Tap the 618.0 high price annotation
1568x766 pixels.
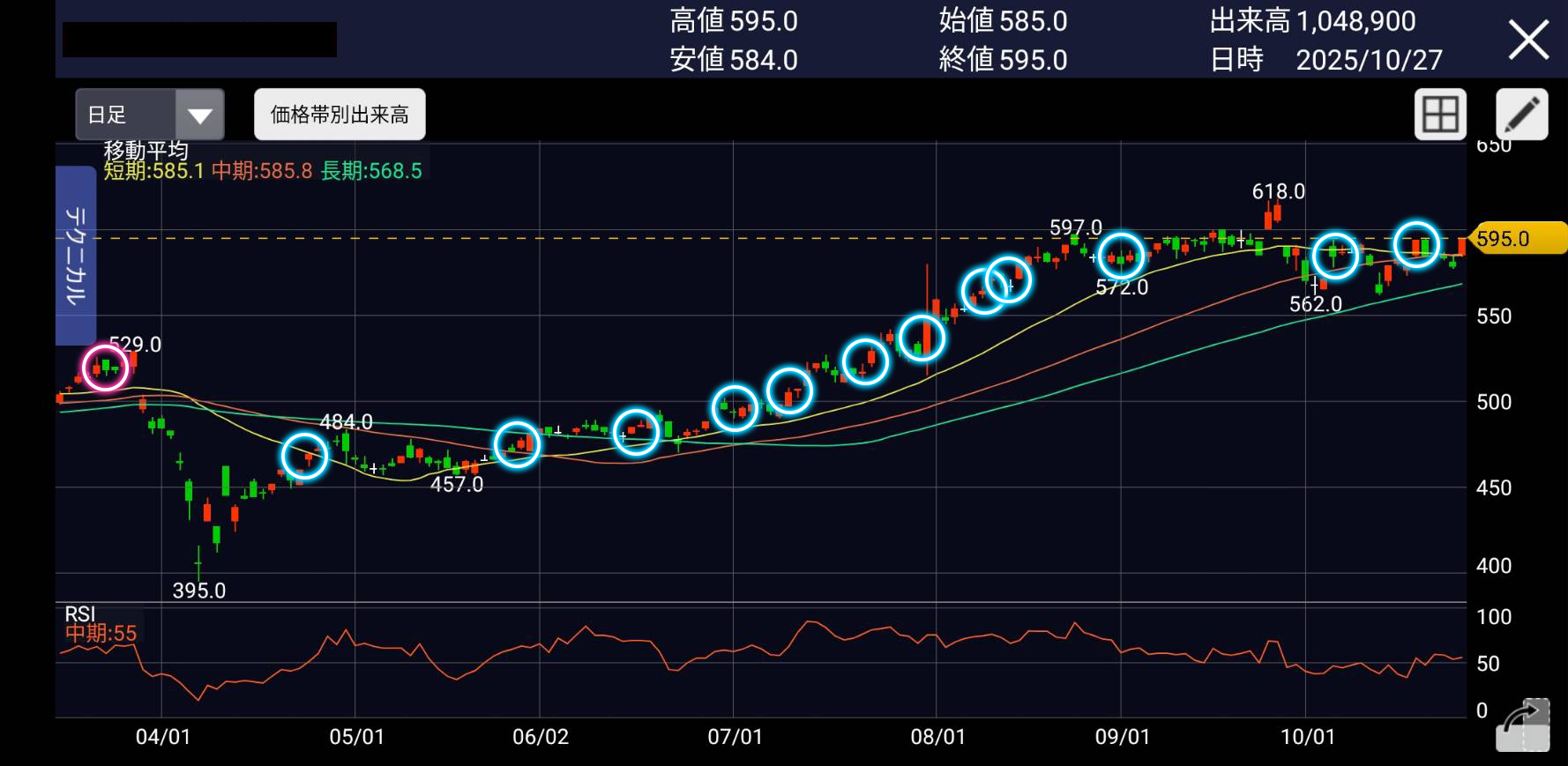(1279, 191)
